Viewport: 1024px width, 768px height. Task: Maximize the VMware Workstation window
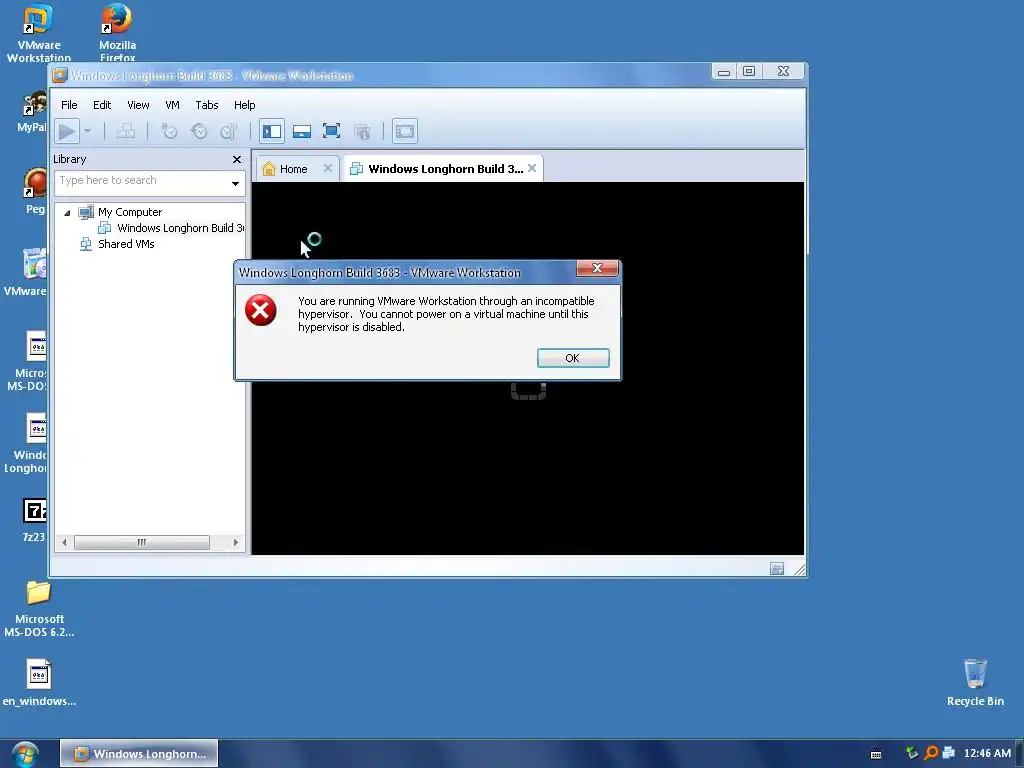749,72
